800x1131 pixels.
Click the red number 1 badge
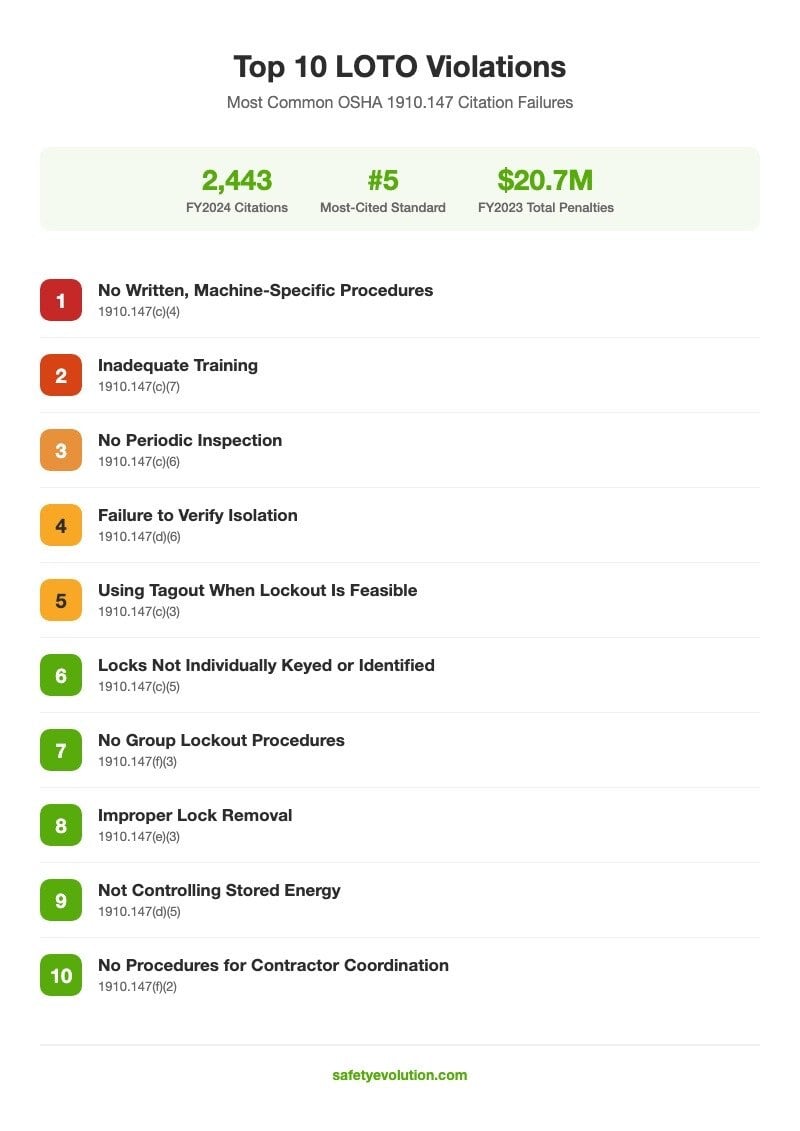[x=61, y=300]
